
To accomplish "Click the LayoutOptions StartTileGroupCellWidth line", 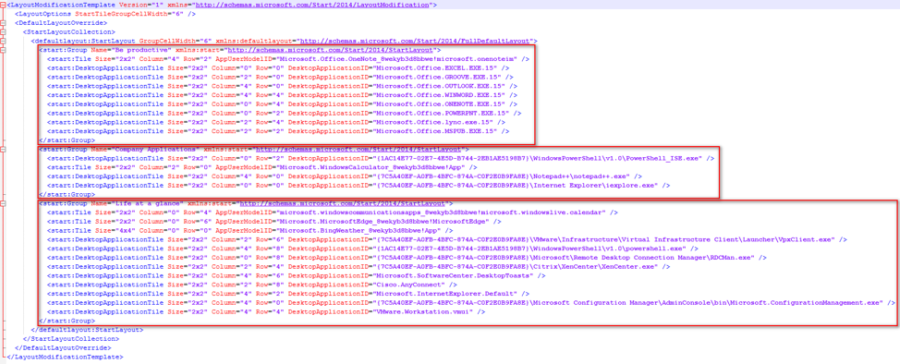I will pyautogui.click(x=105, y=13).
